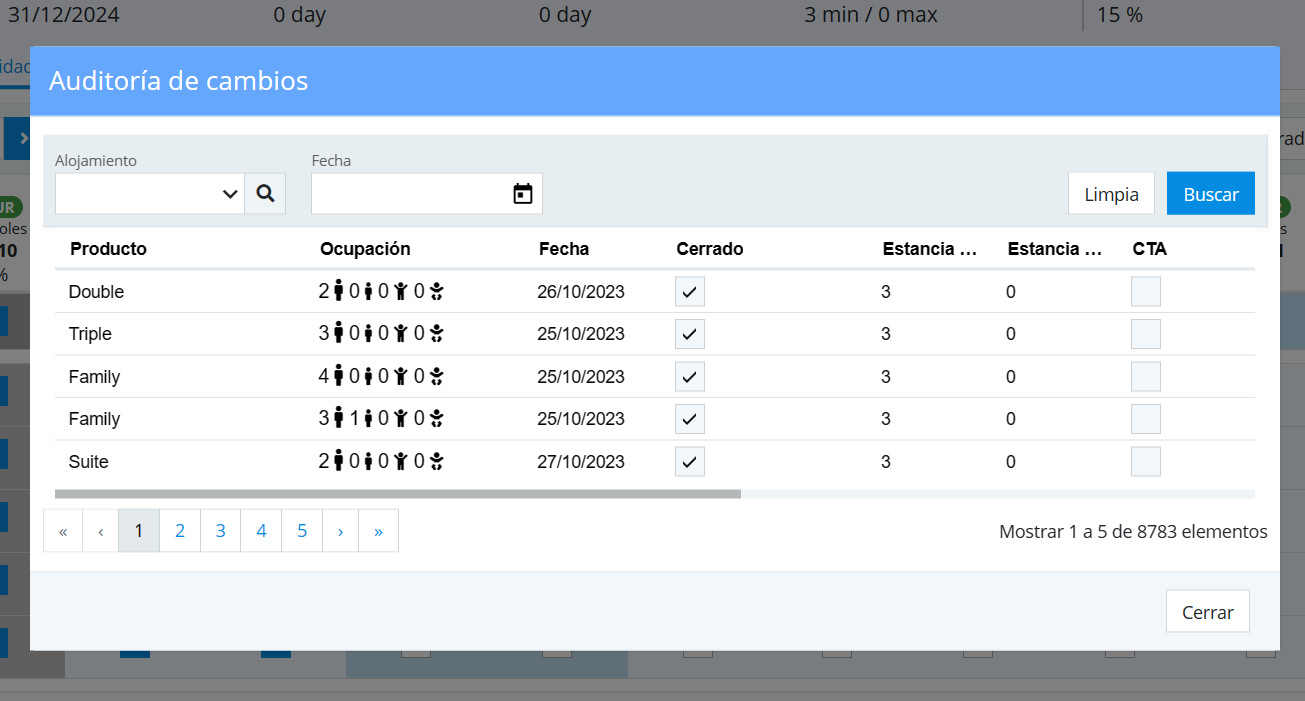Switch to page 5 of results

tap(302, 531)
